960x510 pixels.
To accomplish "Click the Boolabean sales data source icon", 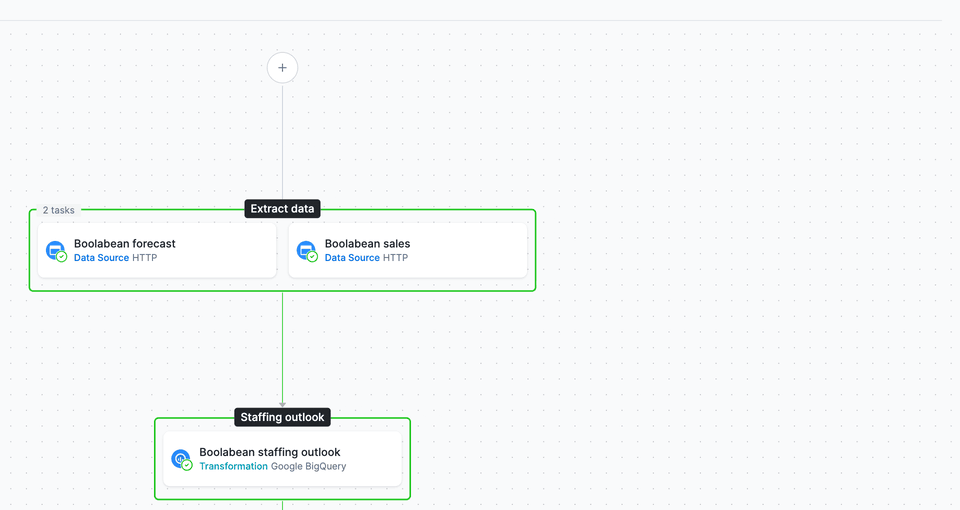I will pos(307,251).
